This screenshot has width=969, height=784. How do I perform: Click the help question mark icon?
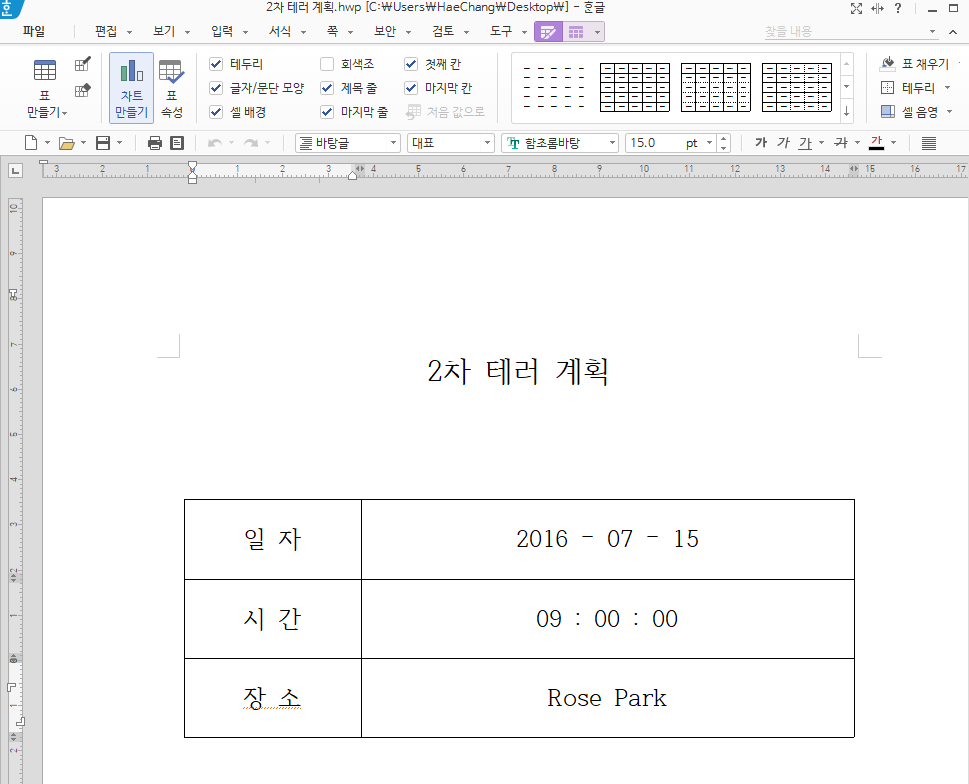898,9
